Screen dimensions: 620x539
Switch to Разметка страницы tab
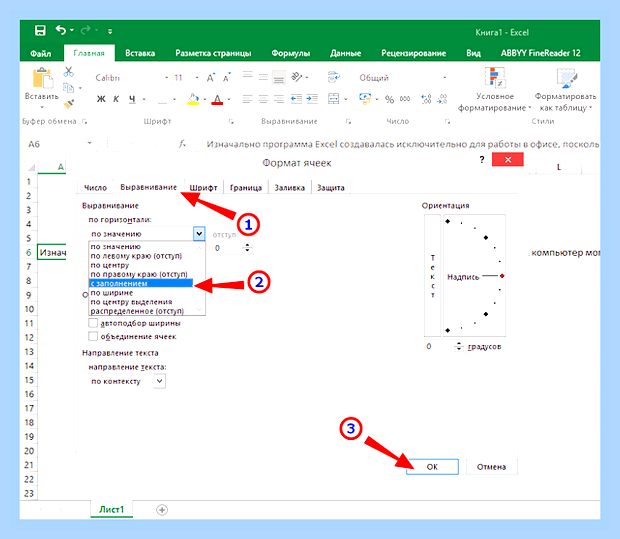213,53
